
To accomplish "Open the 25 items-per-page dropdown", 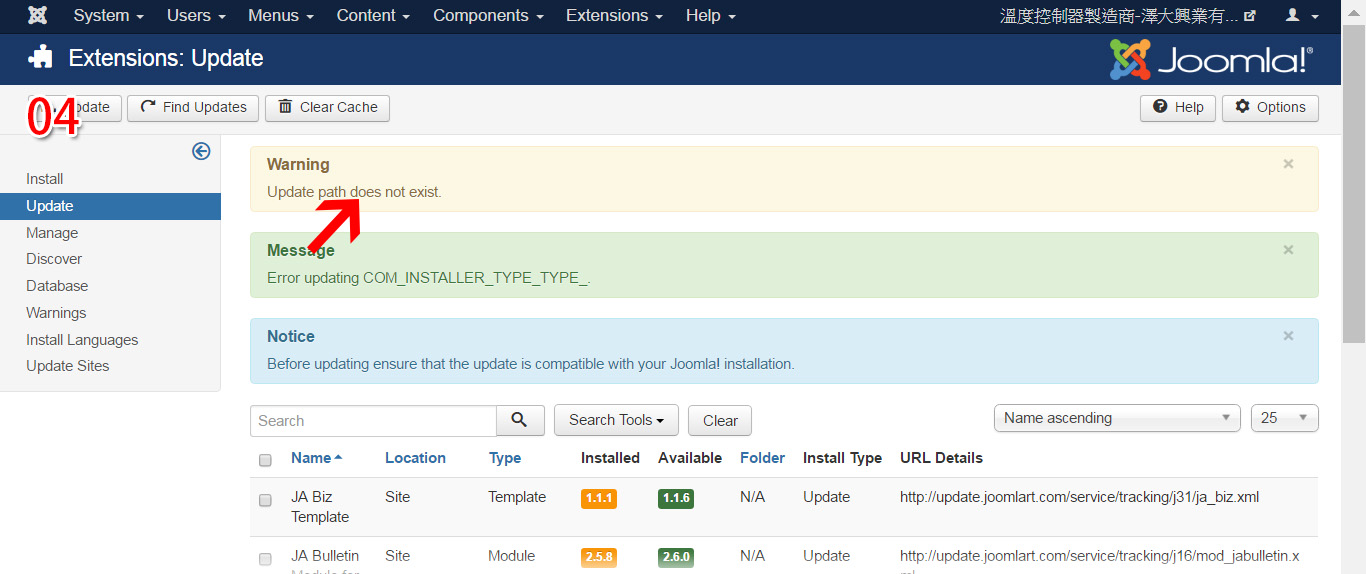I will (x=1284, y=418).
